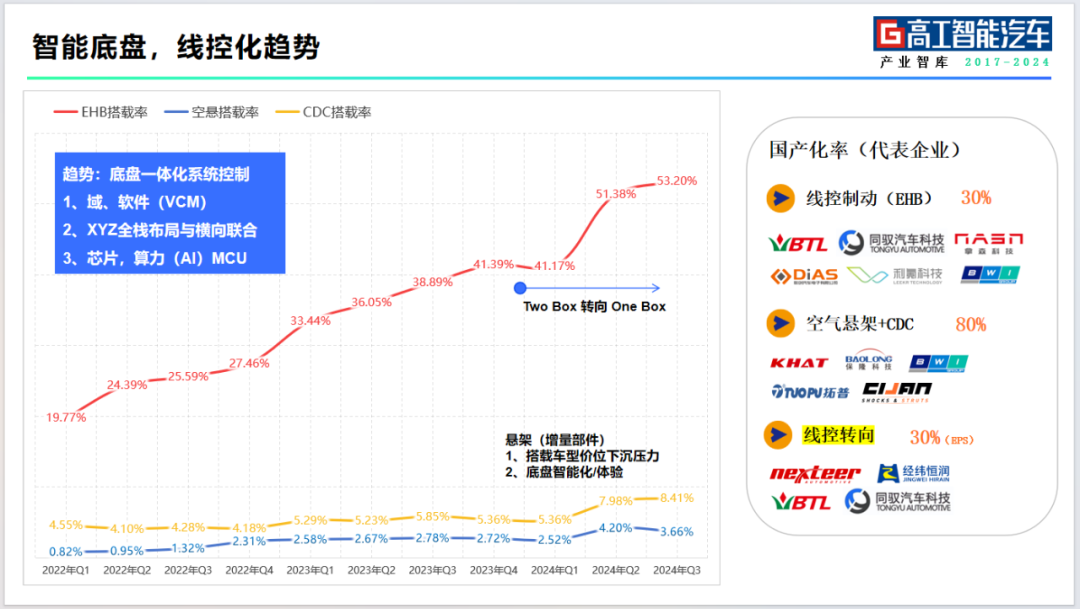Click the 2024年Q1 axis label
The width and height of the screenshot is (1080, 609).
[x=554, y=570]
